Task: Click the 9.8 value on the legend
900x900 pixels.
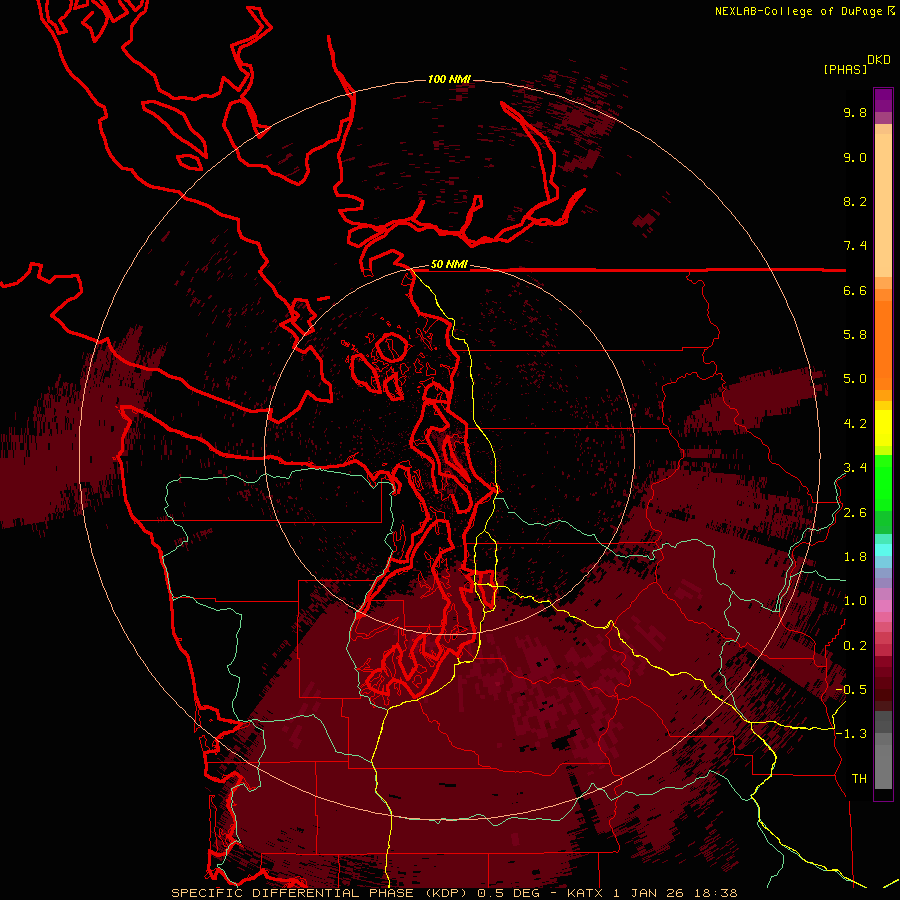Action: click(855, 112)
